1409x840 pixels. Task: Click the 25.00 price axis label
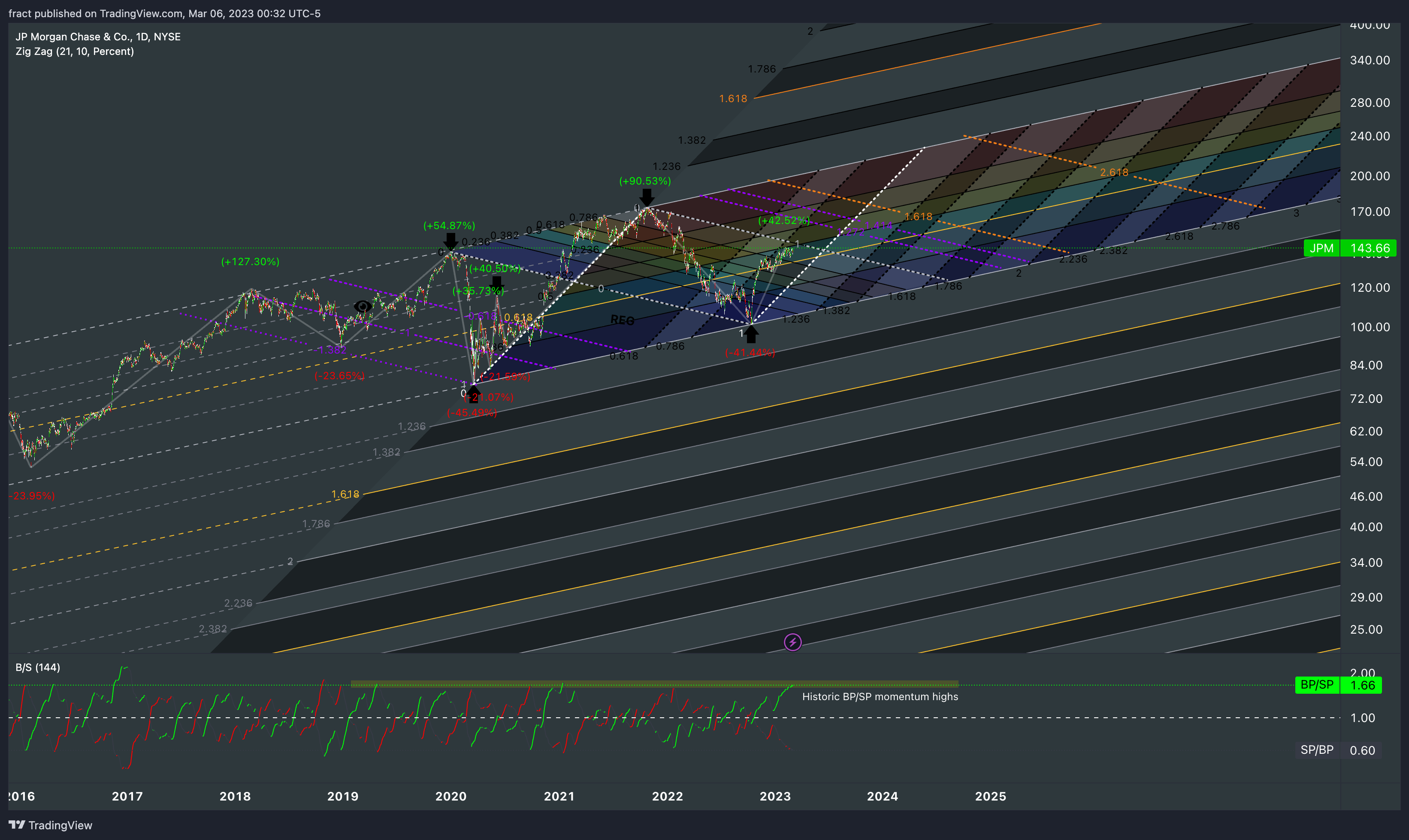[x=1366, y=629]
